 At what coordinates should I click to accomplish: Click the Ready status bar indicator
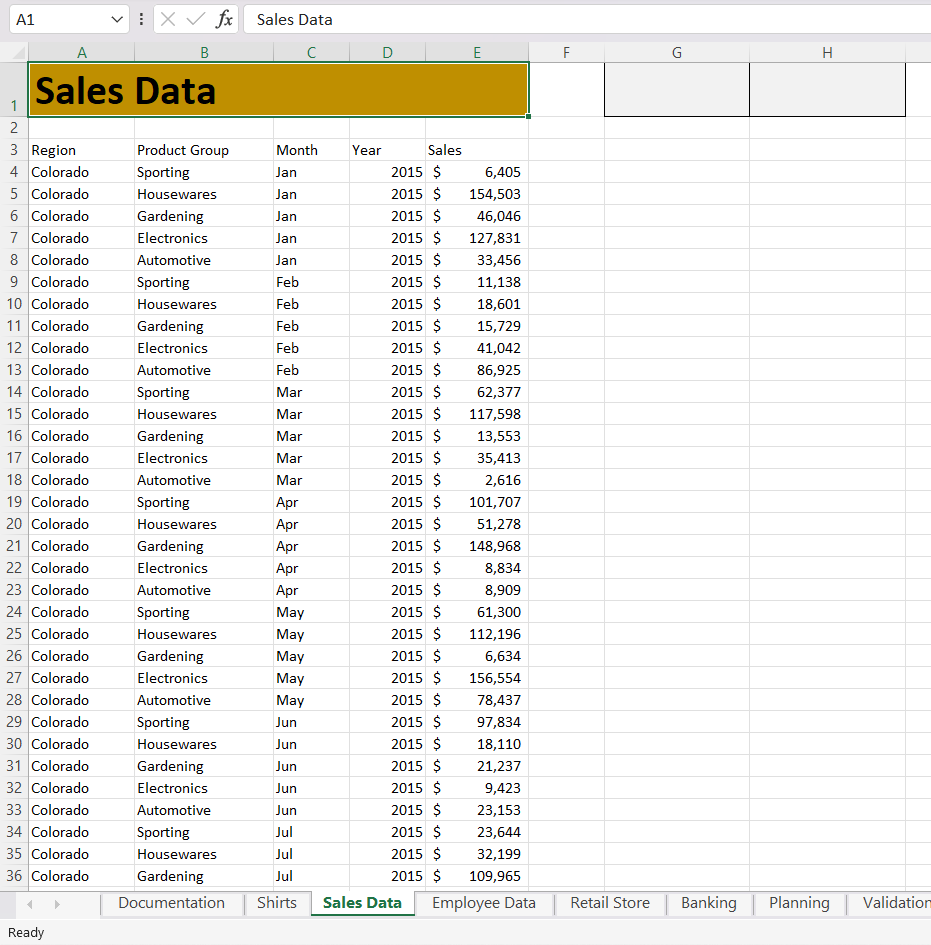pos(26,932)
